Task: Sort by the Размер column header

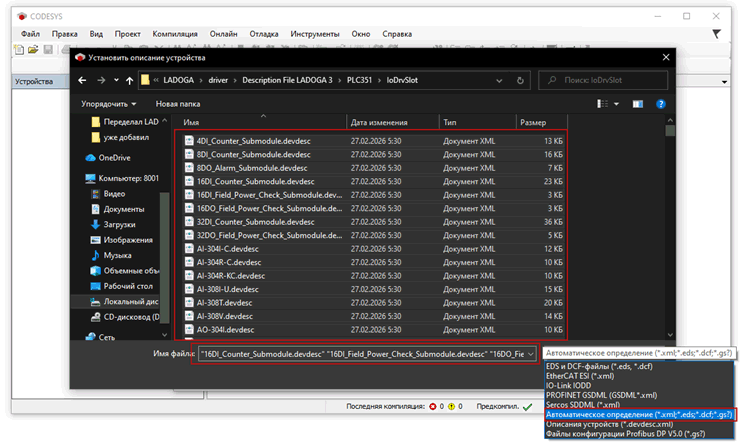Action: coord(533,122)
